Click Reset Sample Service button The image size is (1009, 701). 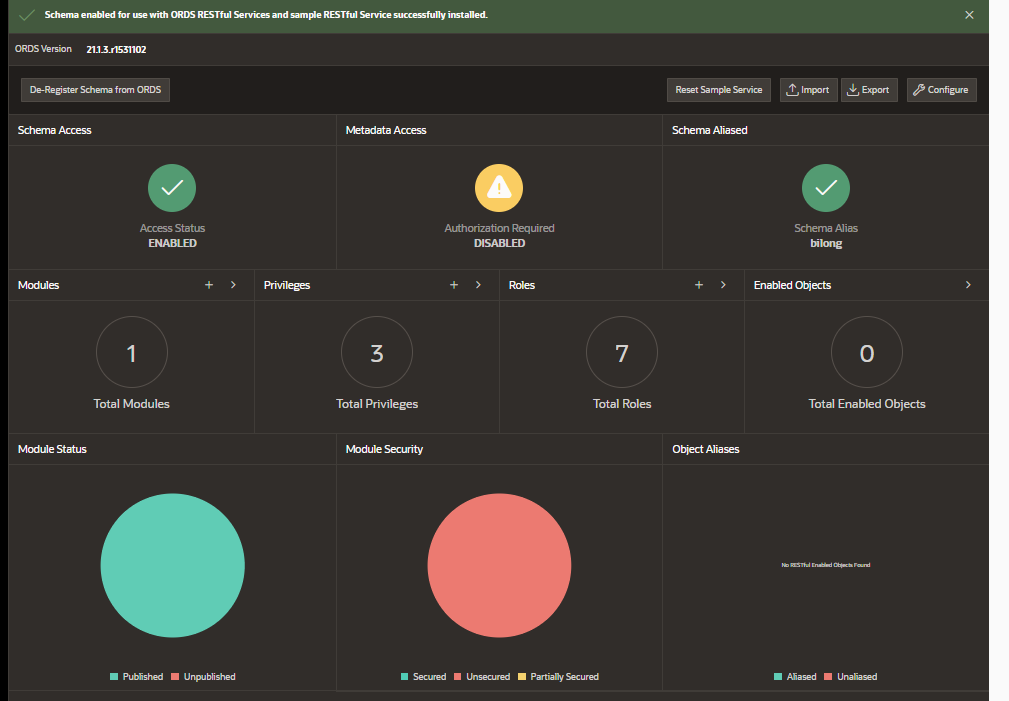(718, 90)
